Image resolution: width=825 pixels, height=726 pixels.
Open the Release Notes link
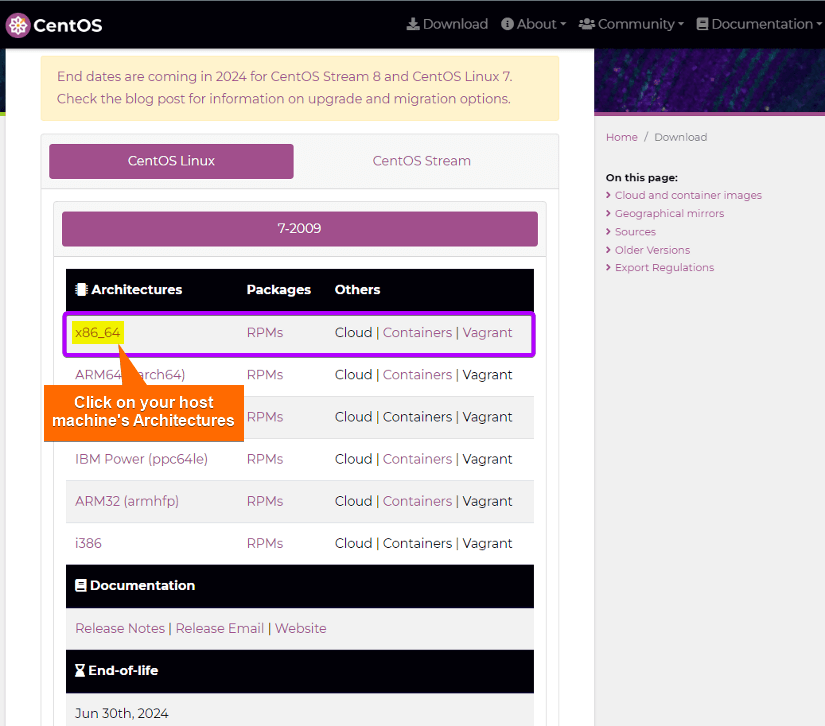120,628
